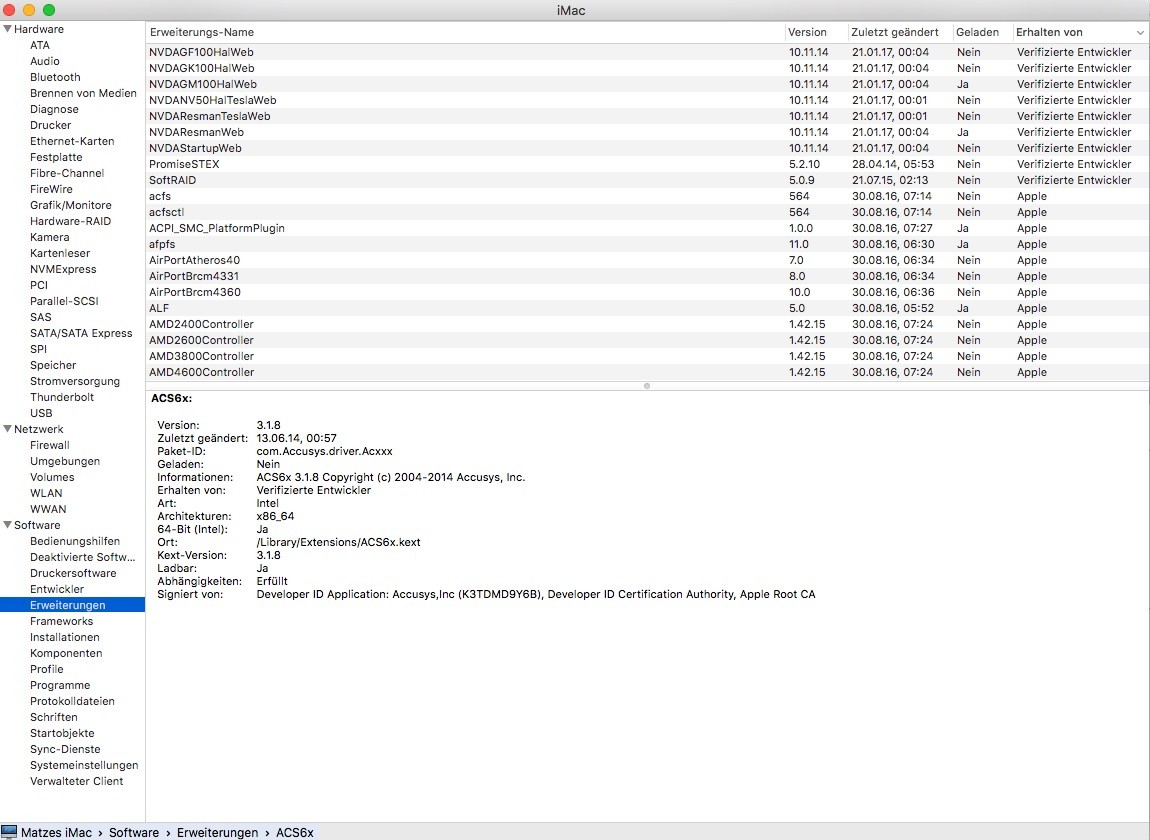Screen dimensions: 1150x840
Task: Collapse the Software section triangle
Action: pyautogui.click(x=7, y=525)
